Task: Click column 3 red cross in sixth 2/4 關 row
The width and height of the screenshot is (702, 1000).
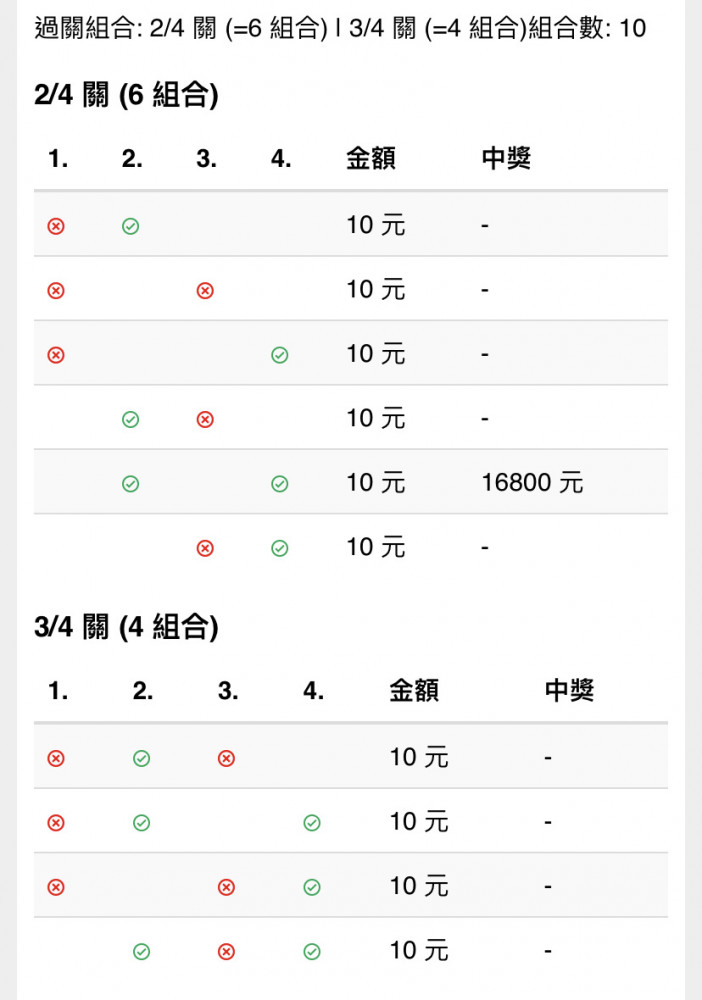Action: pos(205,548)
